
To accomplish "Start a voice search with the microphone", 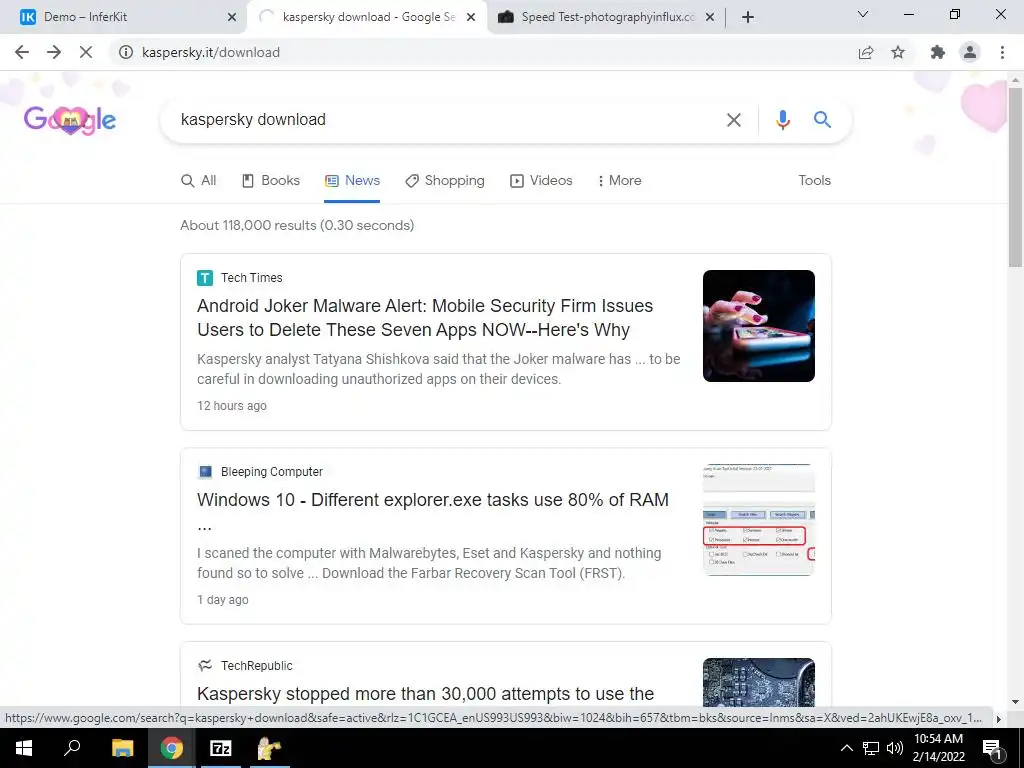I will [x=782, y=120].
